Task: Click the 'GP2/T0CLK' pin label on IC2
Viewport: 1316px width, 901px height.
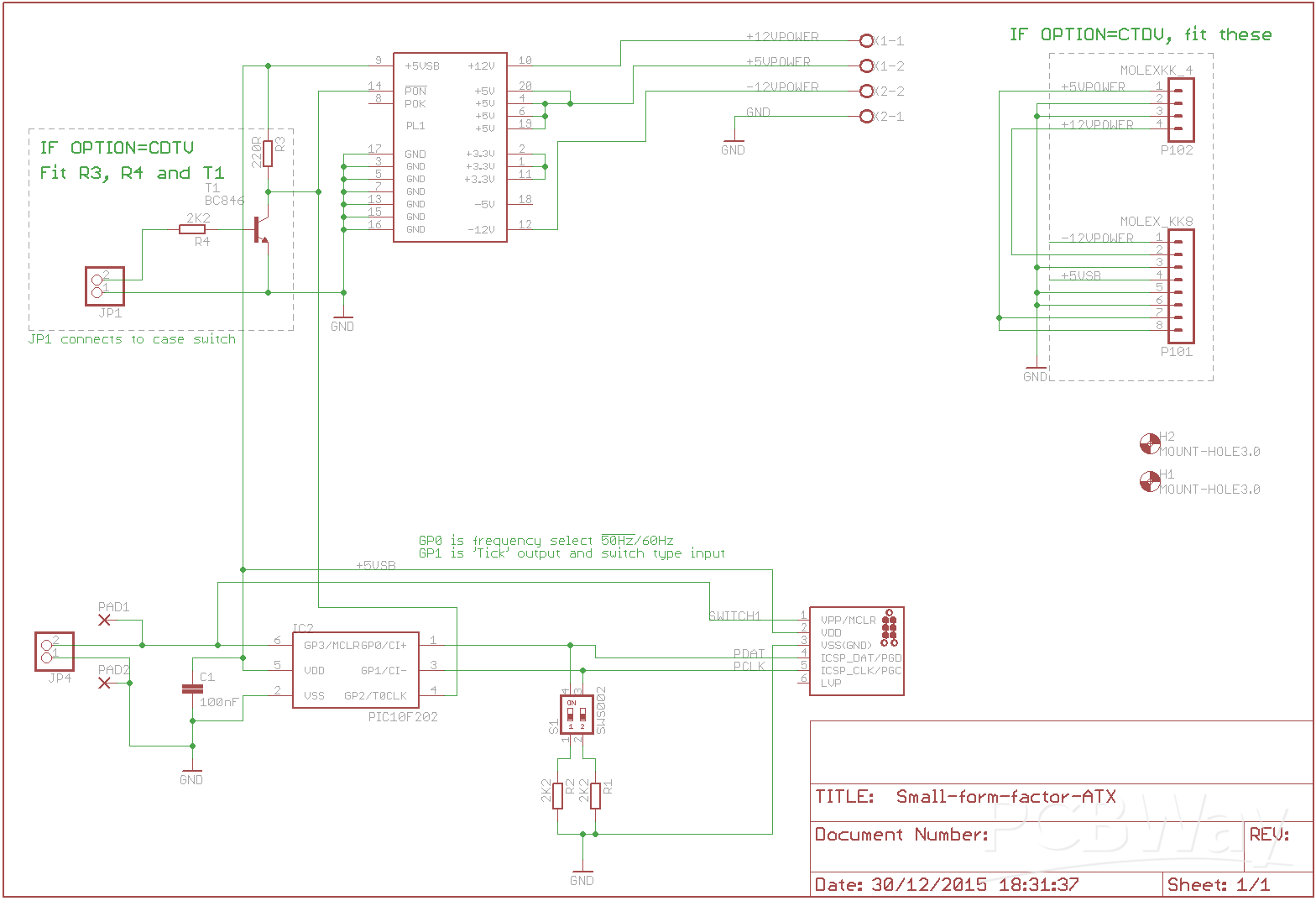Action: 376,696
